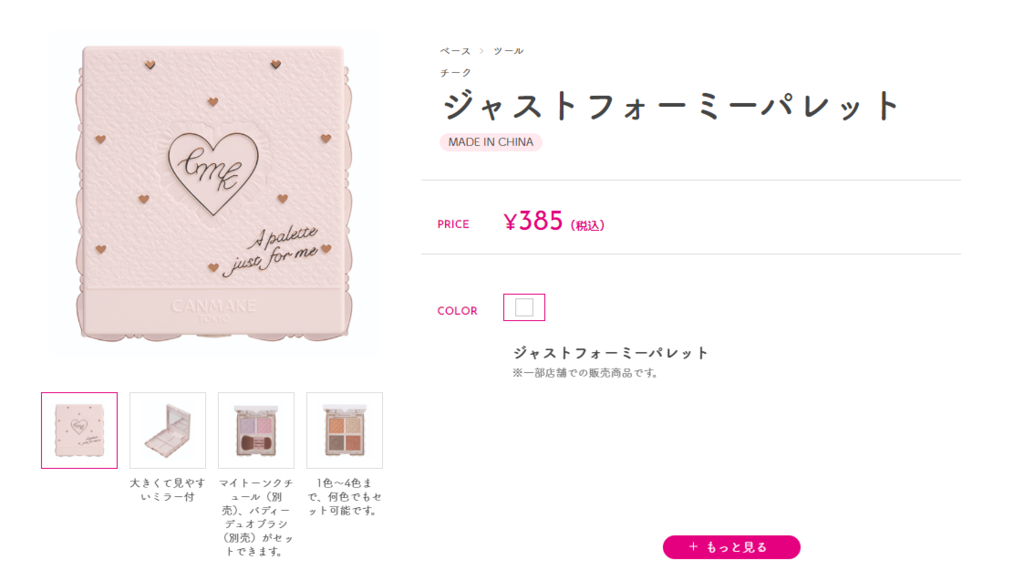View the thumbnail with blush and brush set

click(x=256, y=430)
